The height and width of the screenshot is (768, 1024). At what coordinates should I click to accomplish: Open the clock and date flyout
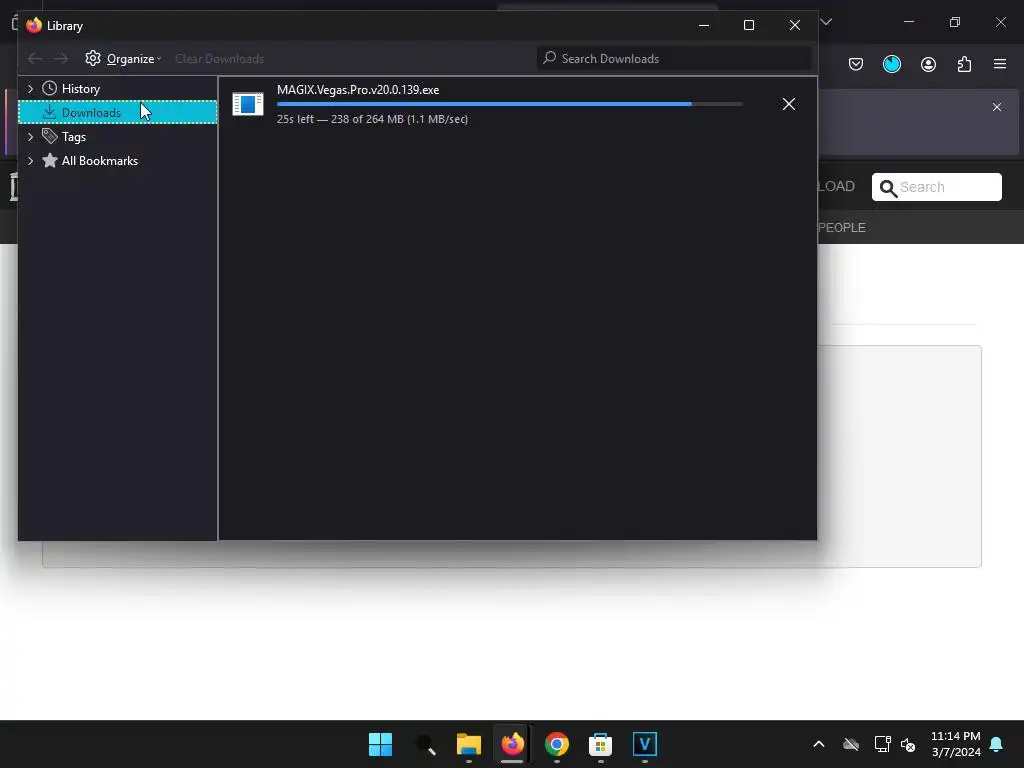[955, 744]
